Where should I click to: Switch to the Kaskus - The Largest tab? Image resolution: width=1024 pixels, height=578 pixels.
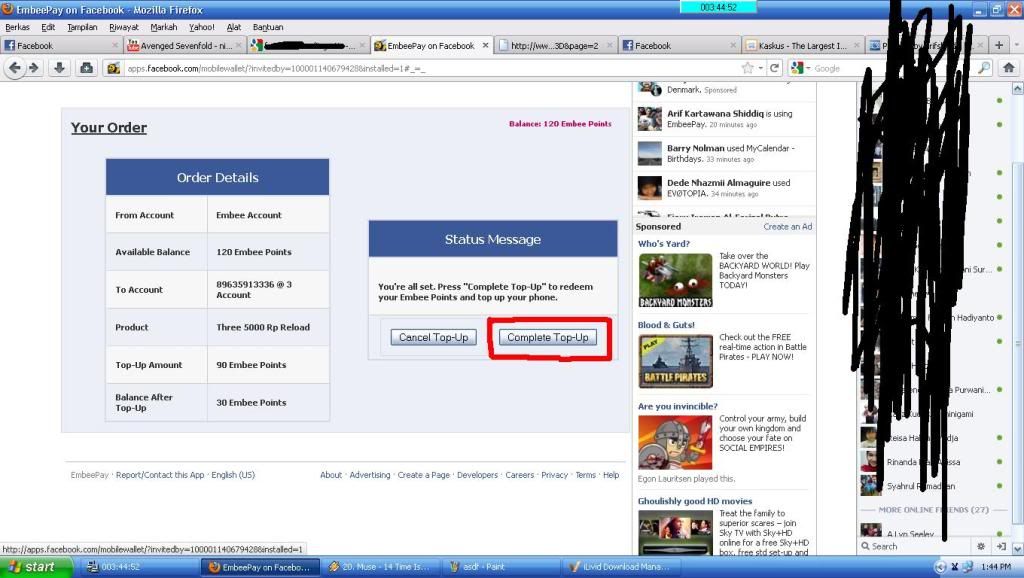801,45
